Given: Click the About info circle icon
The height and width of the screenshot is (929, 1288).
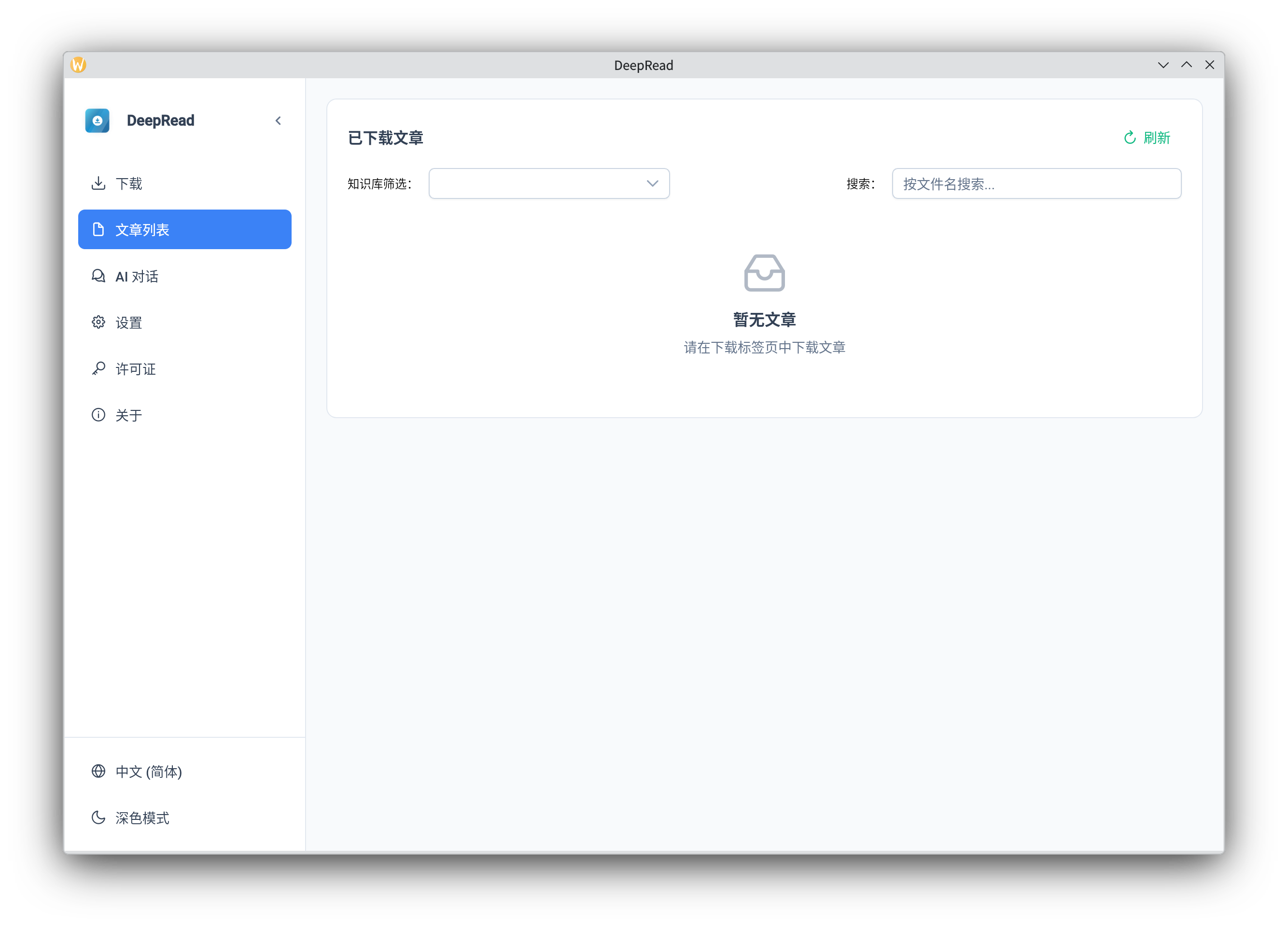Looking at the screenshot, I should (x=98, y=415).
